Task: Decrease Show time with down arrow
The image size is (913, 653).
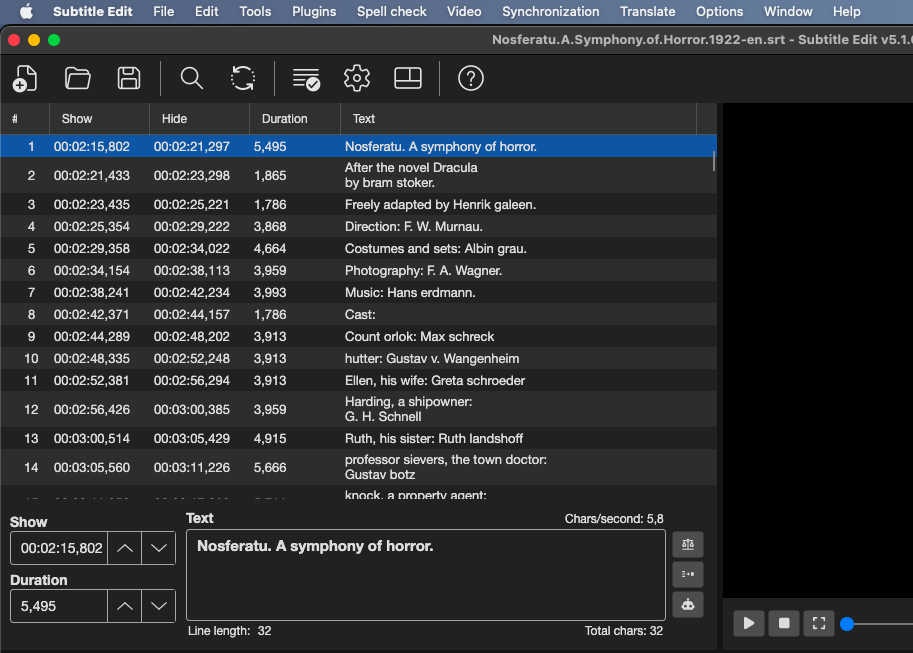Action: (158, 548)
